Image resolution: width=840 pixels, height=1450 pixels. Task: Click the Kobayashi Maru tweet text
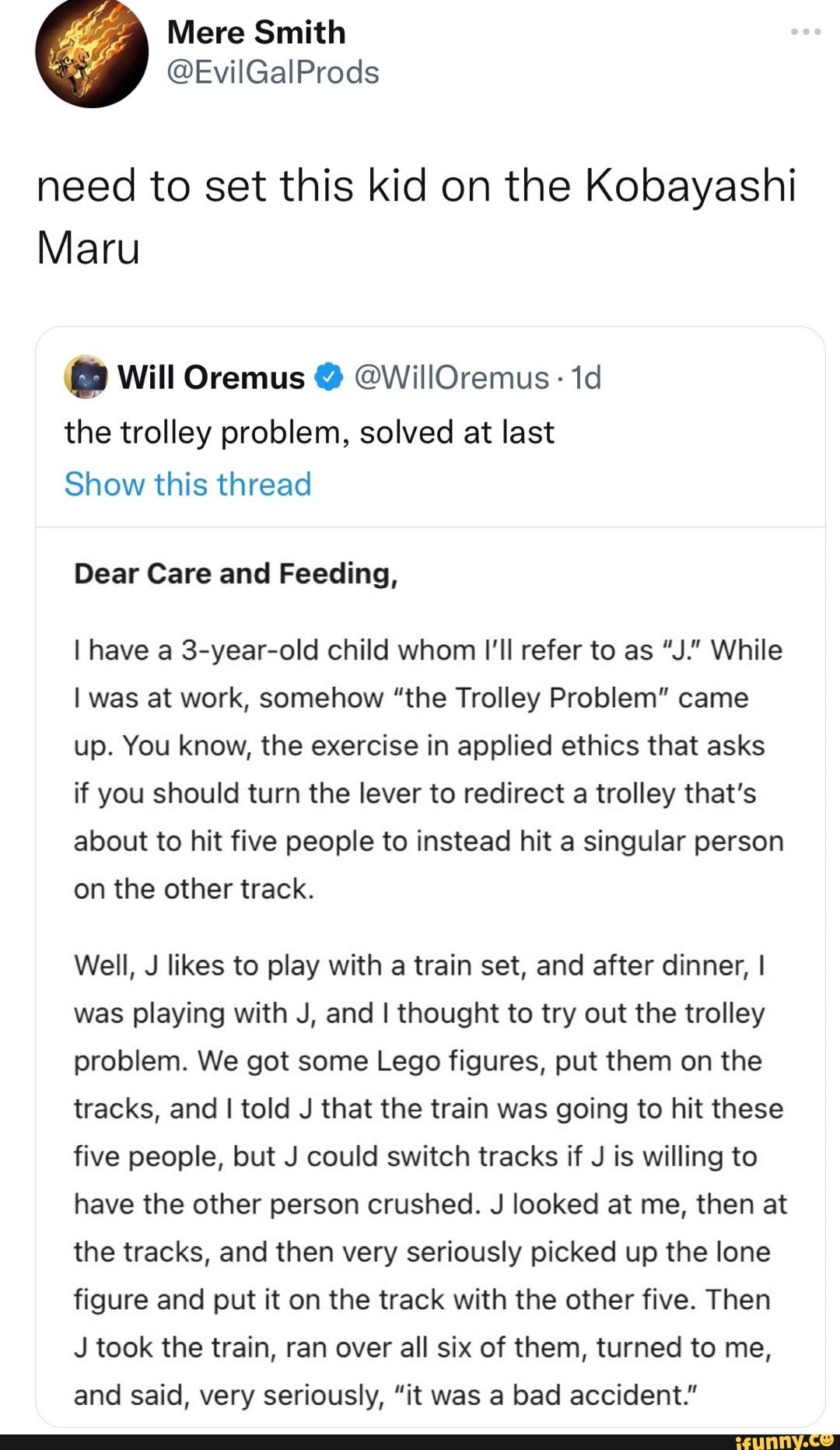[x=416, y=187]
